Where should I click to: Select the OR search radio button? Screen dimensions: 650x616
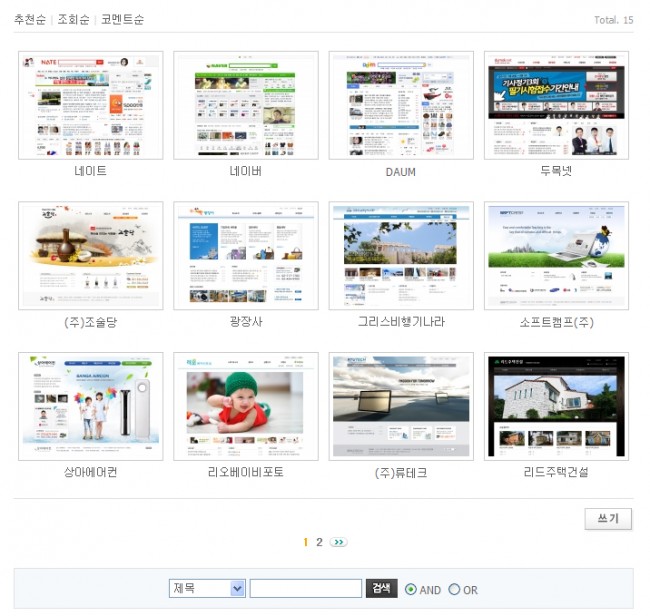(454, 590)
